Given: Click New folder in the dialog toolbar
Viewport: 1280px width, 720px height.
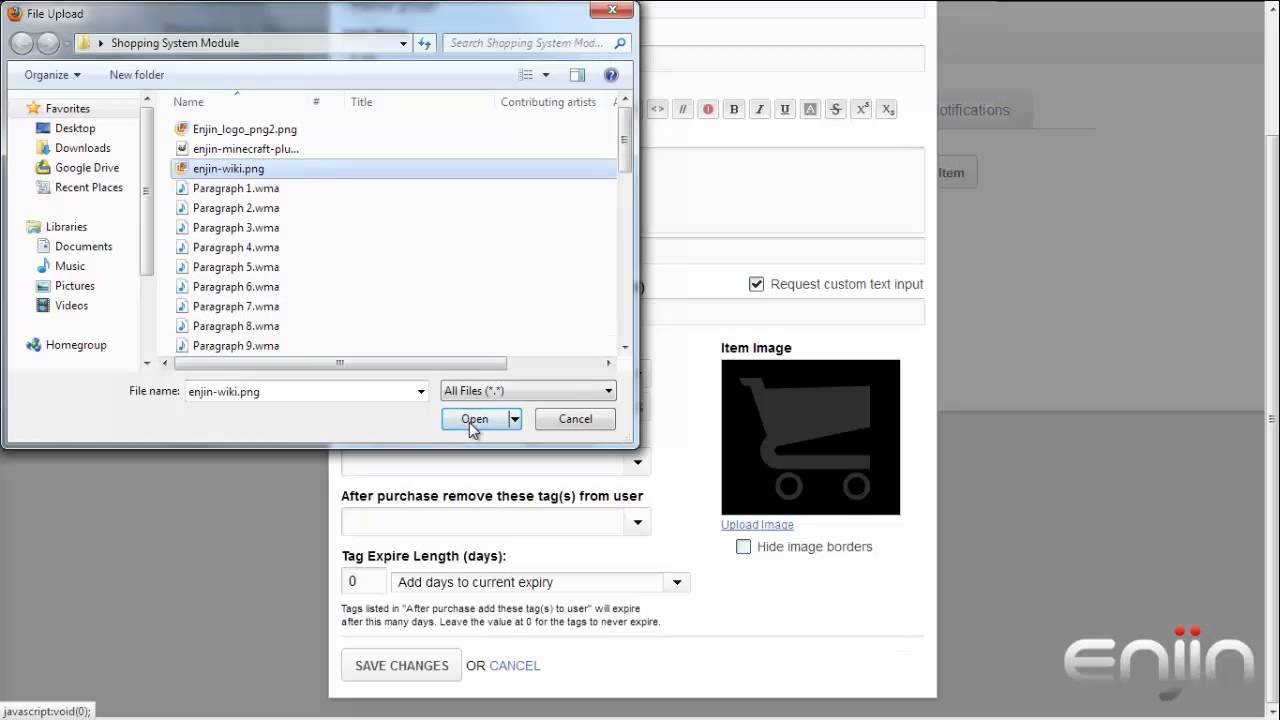Looking at the screenshot, I should (x=136, y=75).
